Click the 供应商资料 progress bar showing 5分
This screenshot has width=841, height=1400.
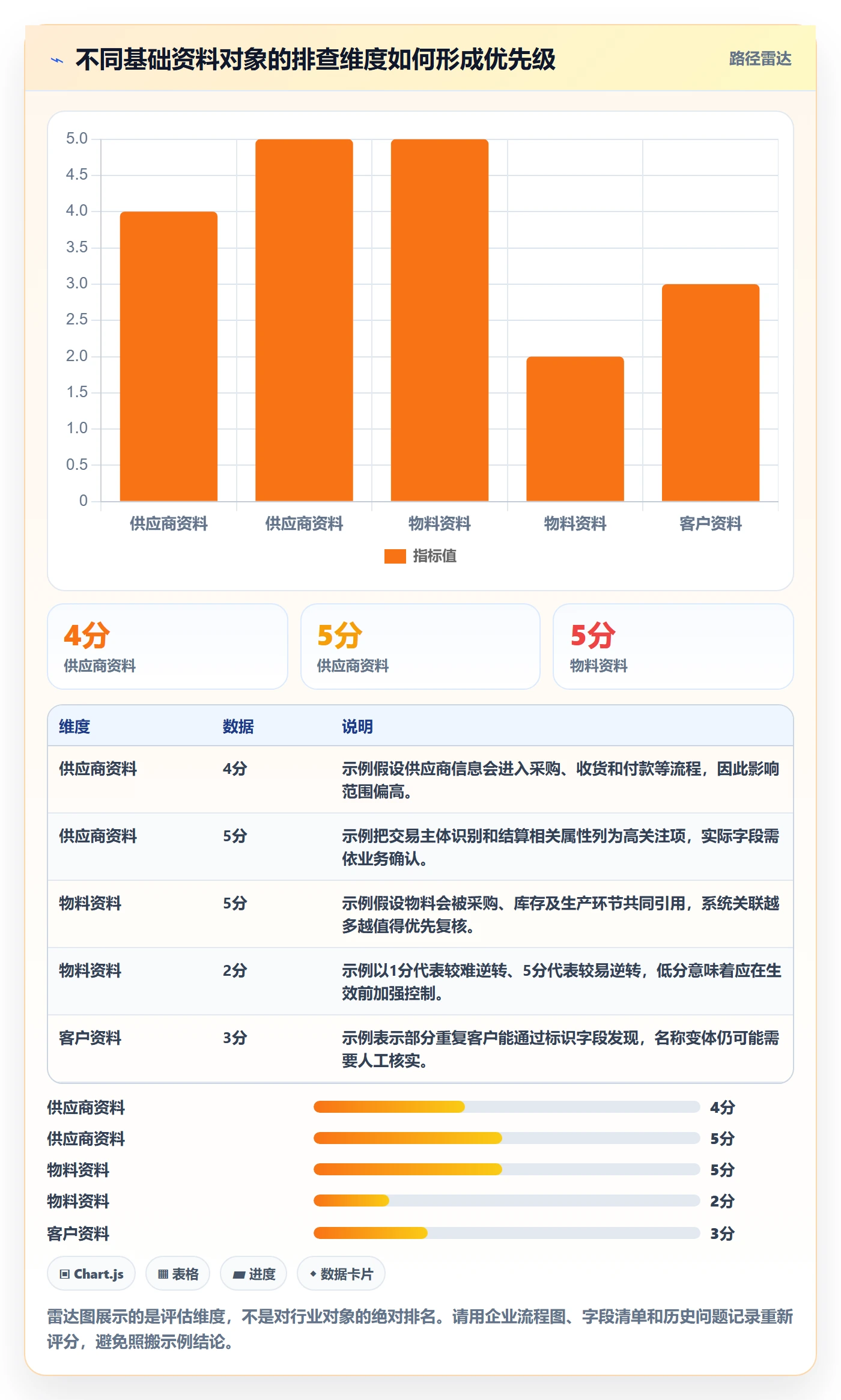(506, 1138)
